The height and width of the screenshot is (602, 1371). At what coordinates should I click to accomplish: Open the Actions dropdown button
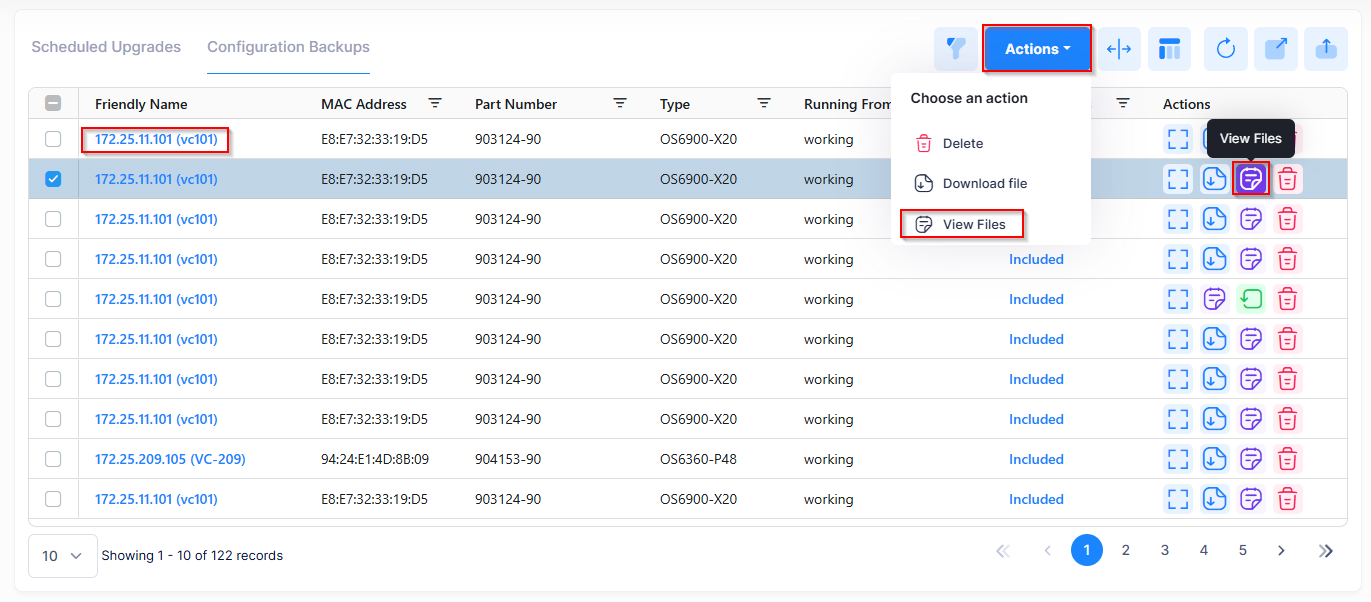(x=1037, y=49)
